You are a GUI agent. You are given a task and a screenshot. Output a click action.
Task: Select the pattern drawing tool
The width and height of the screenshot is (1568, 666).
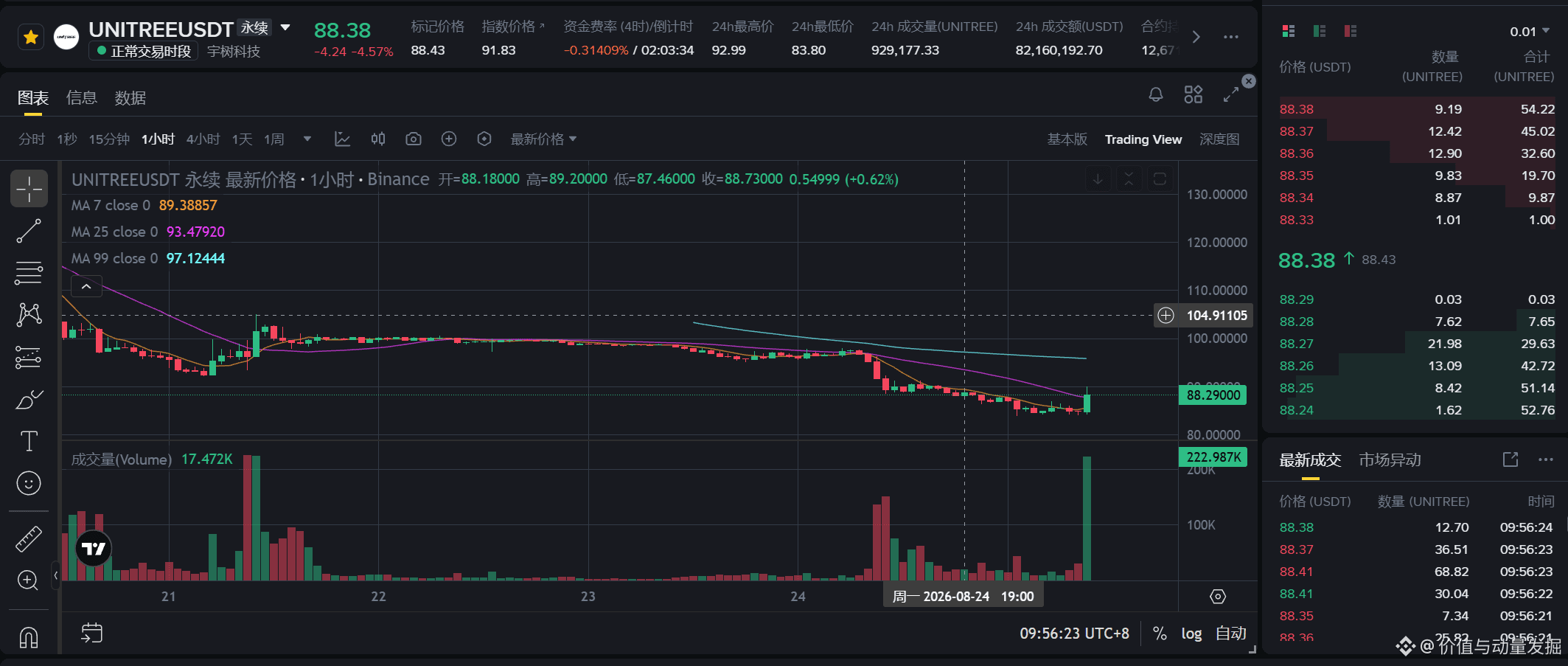click(29, 315)
